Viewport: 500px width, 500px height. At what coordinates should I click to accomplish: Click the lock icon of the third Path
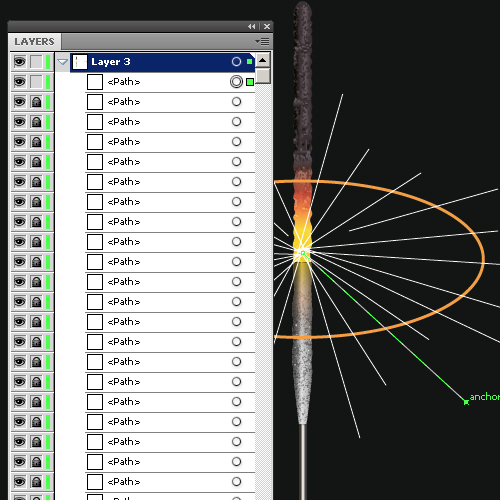(x=36, y=122)
